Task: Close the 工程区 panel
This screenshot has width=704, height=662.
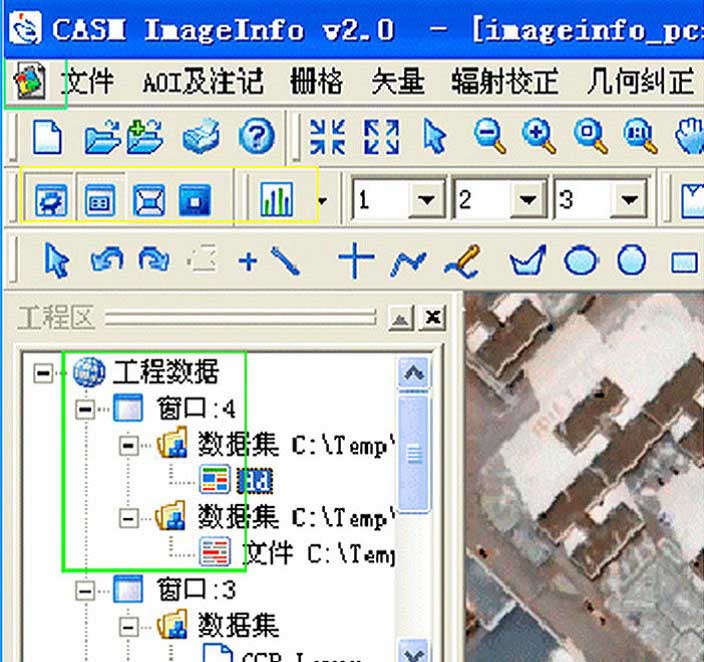Action: [432, 318]
